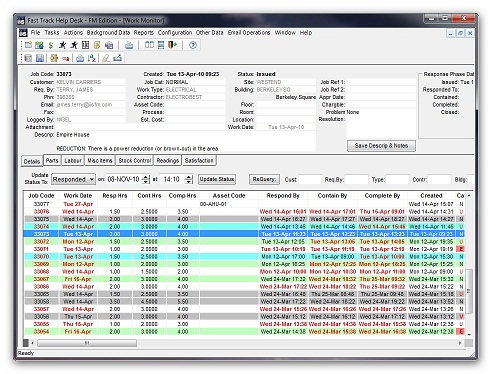This screenshot has width=492, height=374.
Task: Click the Complete By column header
Action: [x=382, y=196]
